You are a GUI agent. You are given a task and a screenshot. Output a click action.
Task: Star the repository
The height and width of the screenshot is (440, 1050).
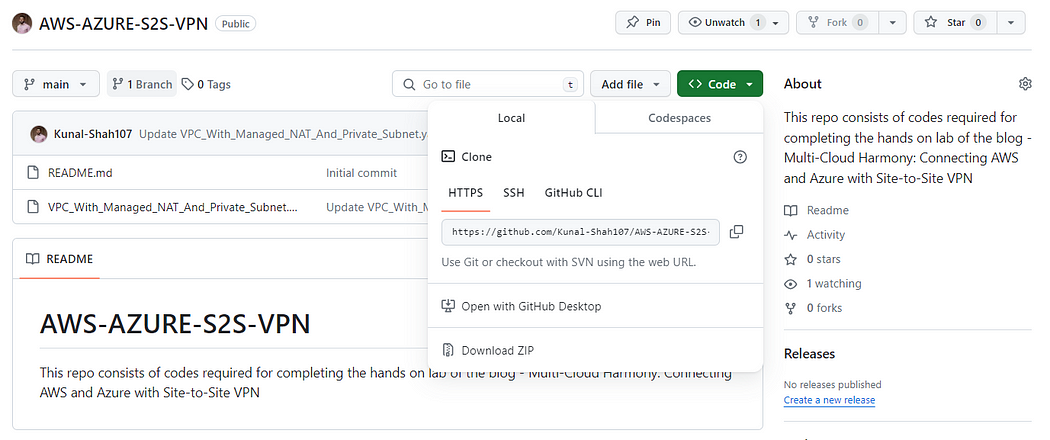coord(956,22)
